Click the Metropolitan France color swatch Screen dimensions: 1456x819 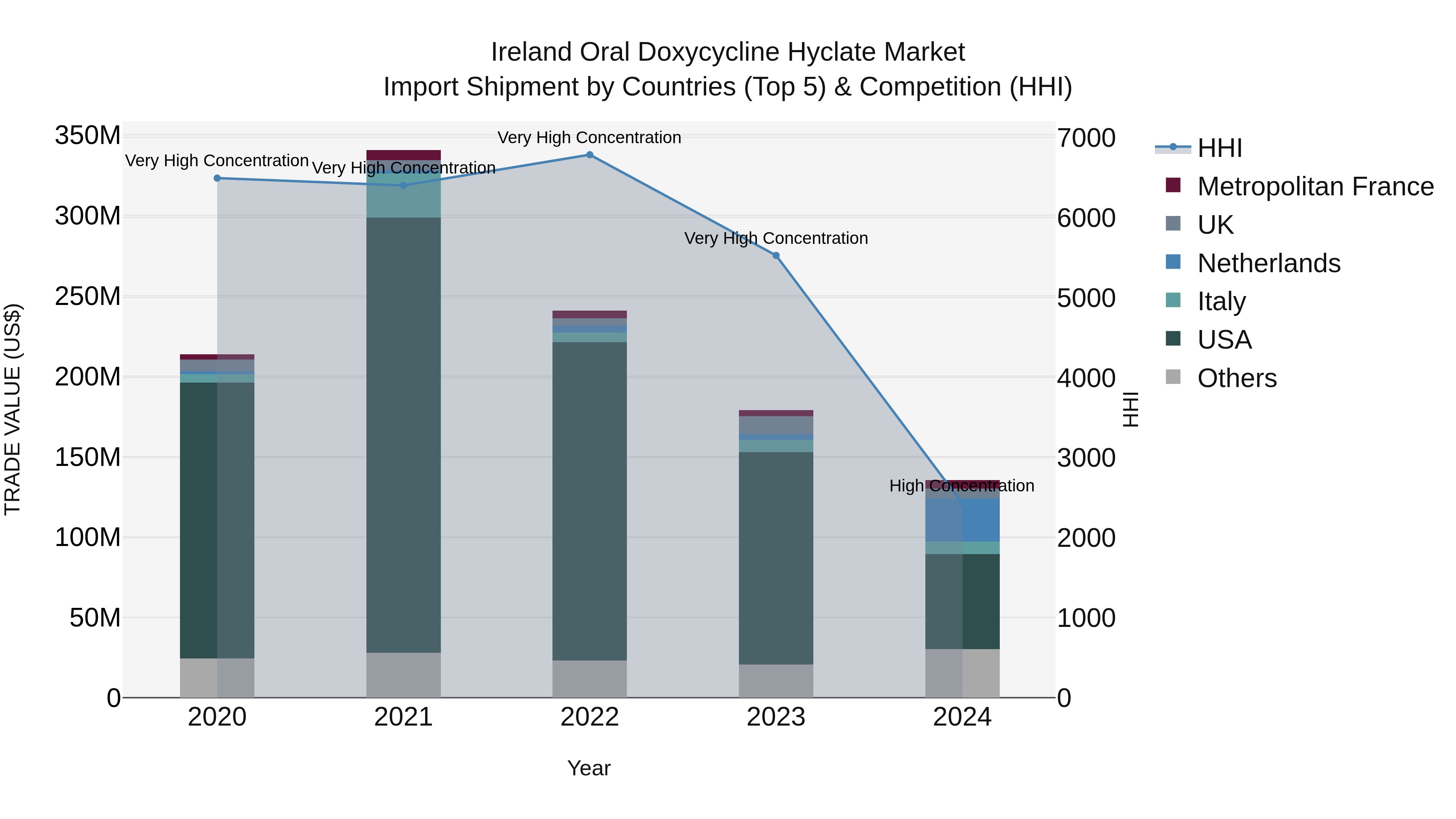click(1173, 185)
